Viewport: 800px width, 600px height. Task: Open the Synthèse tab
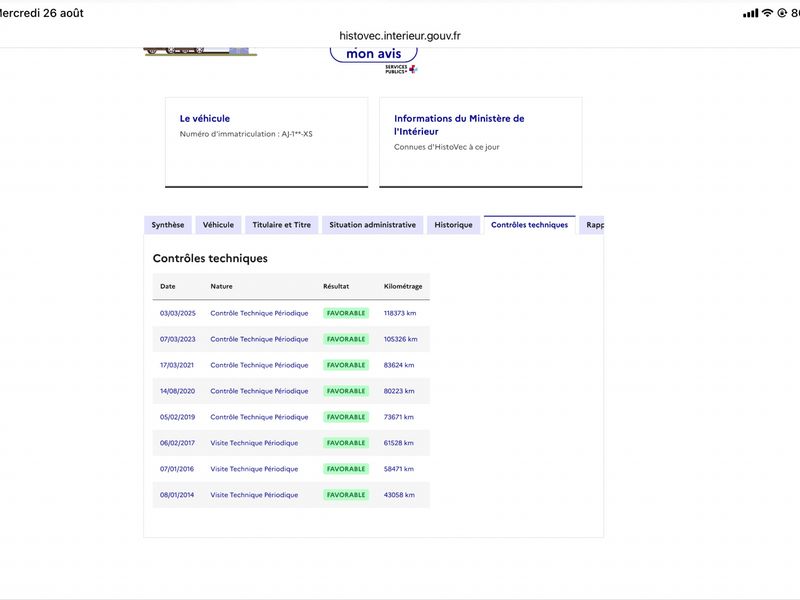(x=168, y=225)
